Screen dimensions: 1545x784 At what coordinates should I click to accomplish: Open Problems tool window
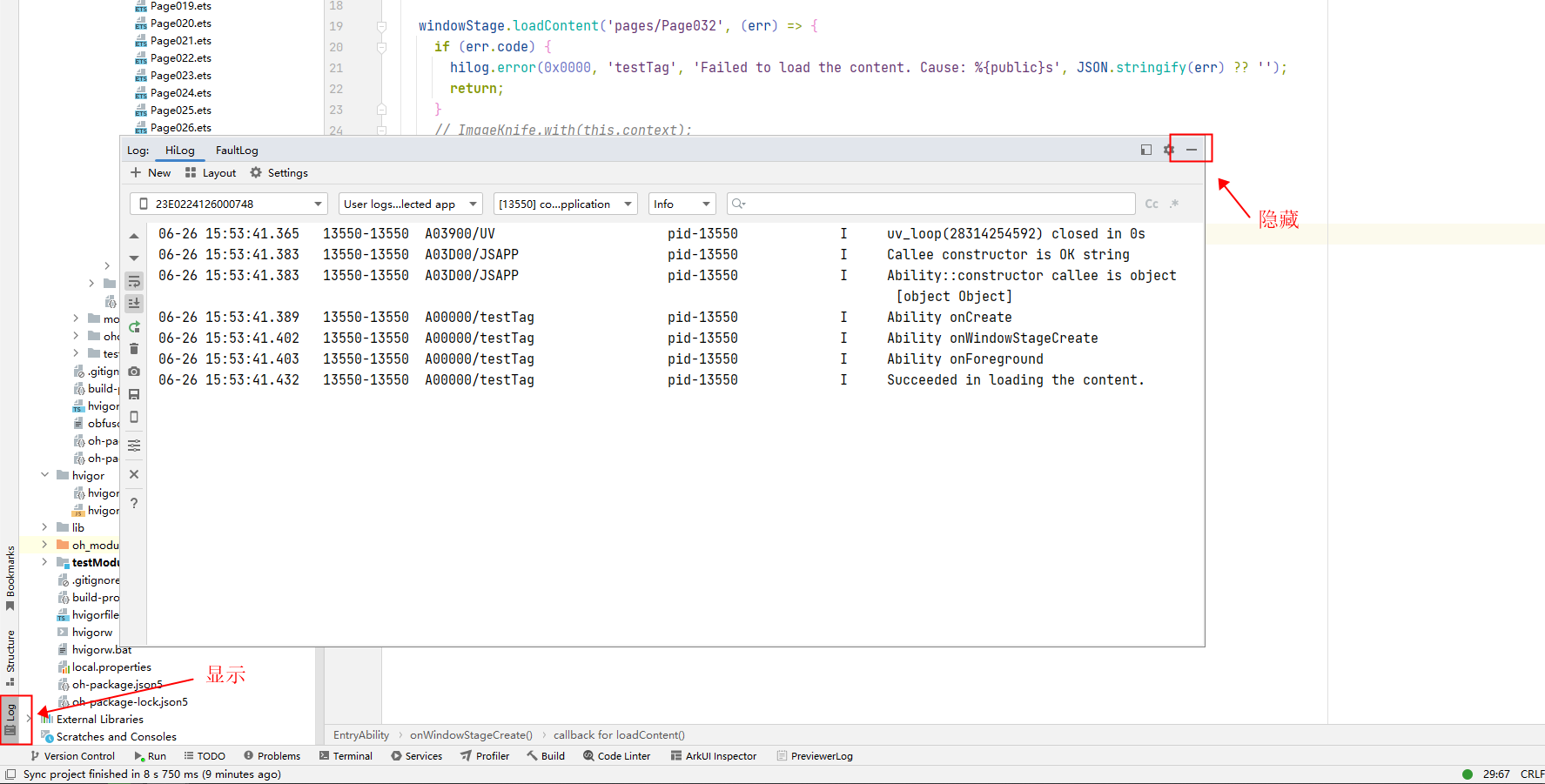pos(272,756)
